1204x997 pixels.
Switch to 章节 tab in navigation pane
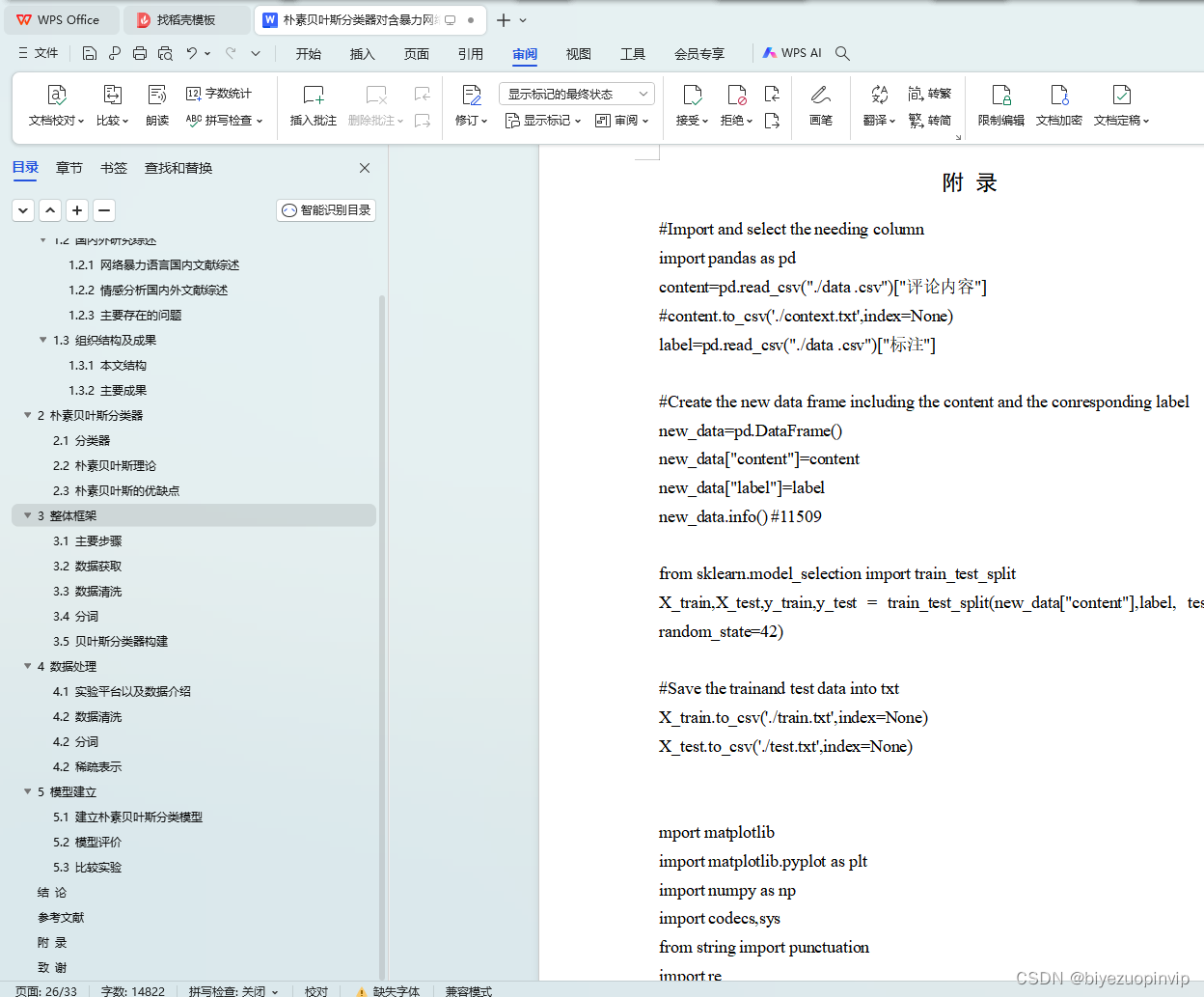69,168
